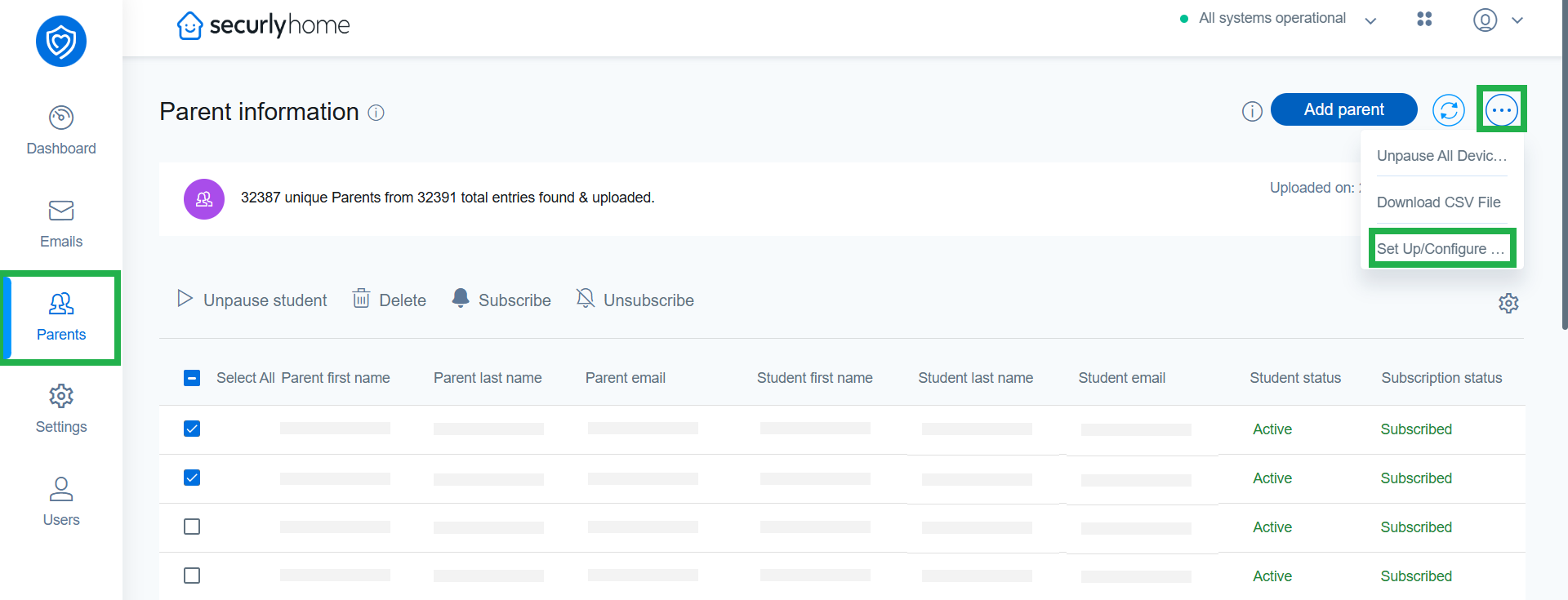Click Unsubscribe in the action bar
The width and height of the screenshot is (1568, 600).
[x=635, y=300]
